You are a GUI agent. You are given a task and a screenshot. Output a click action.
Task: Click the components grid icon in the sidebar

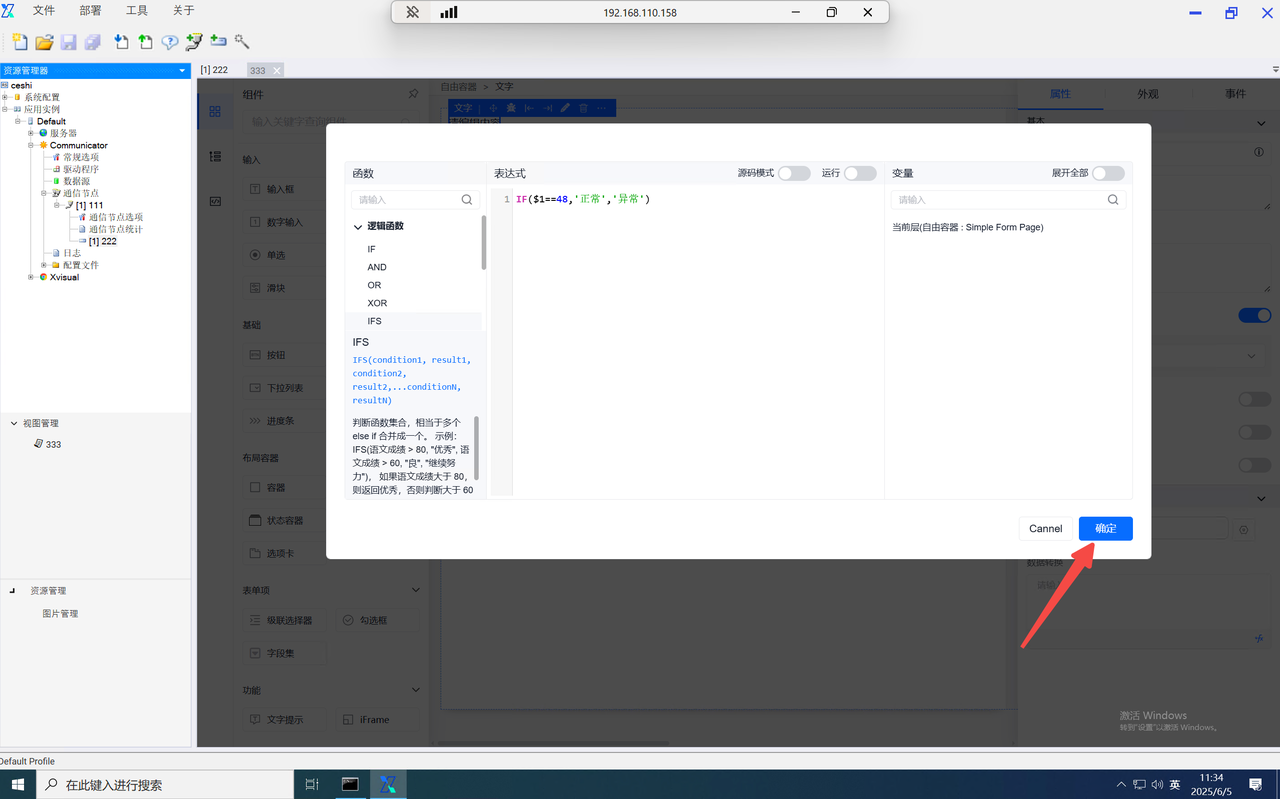(x=215, y=112)
